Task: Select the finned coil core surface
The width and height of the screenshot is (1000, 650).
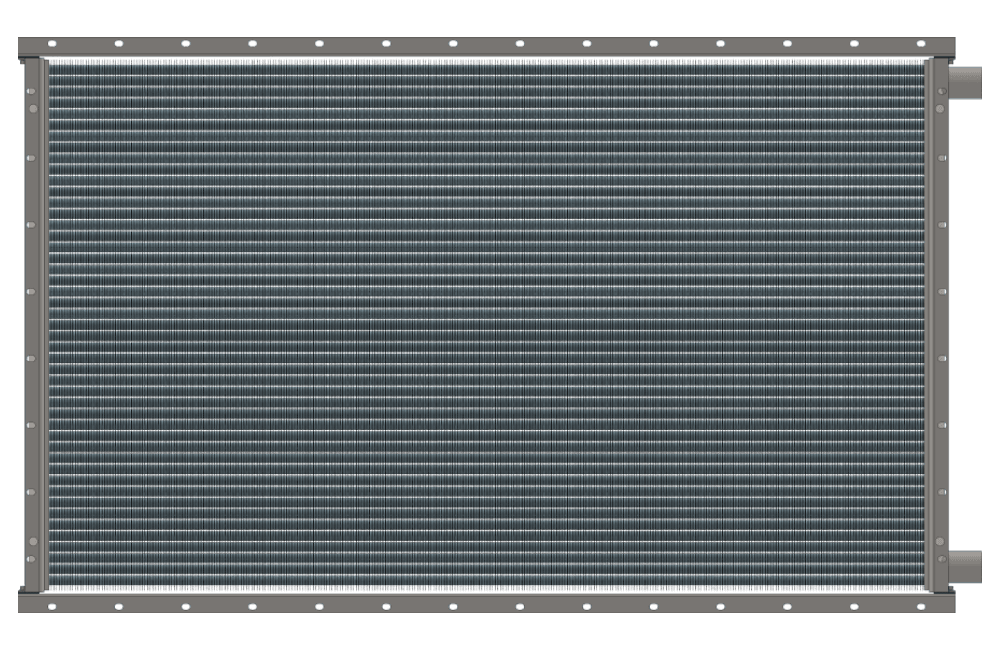Action: coord(485,325)
